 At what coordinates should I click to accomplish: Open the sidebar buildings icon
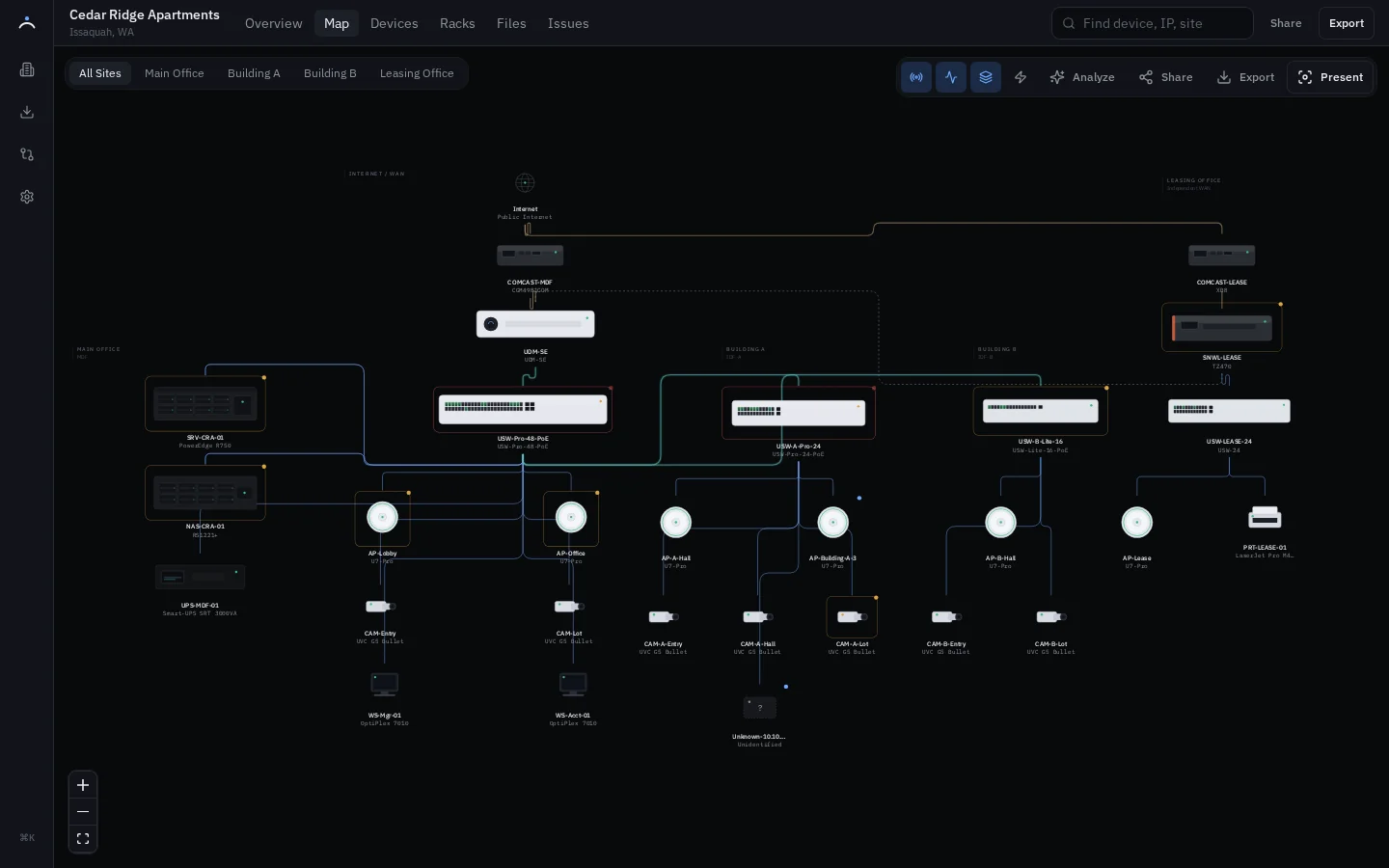[x=27, y=69]
